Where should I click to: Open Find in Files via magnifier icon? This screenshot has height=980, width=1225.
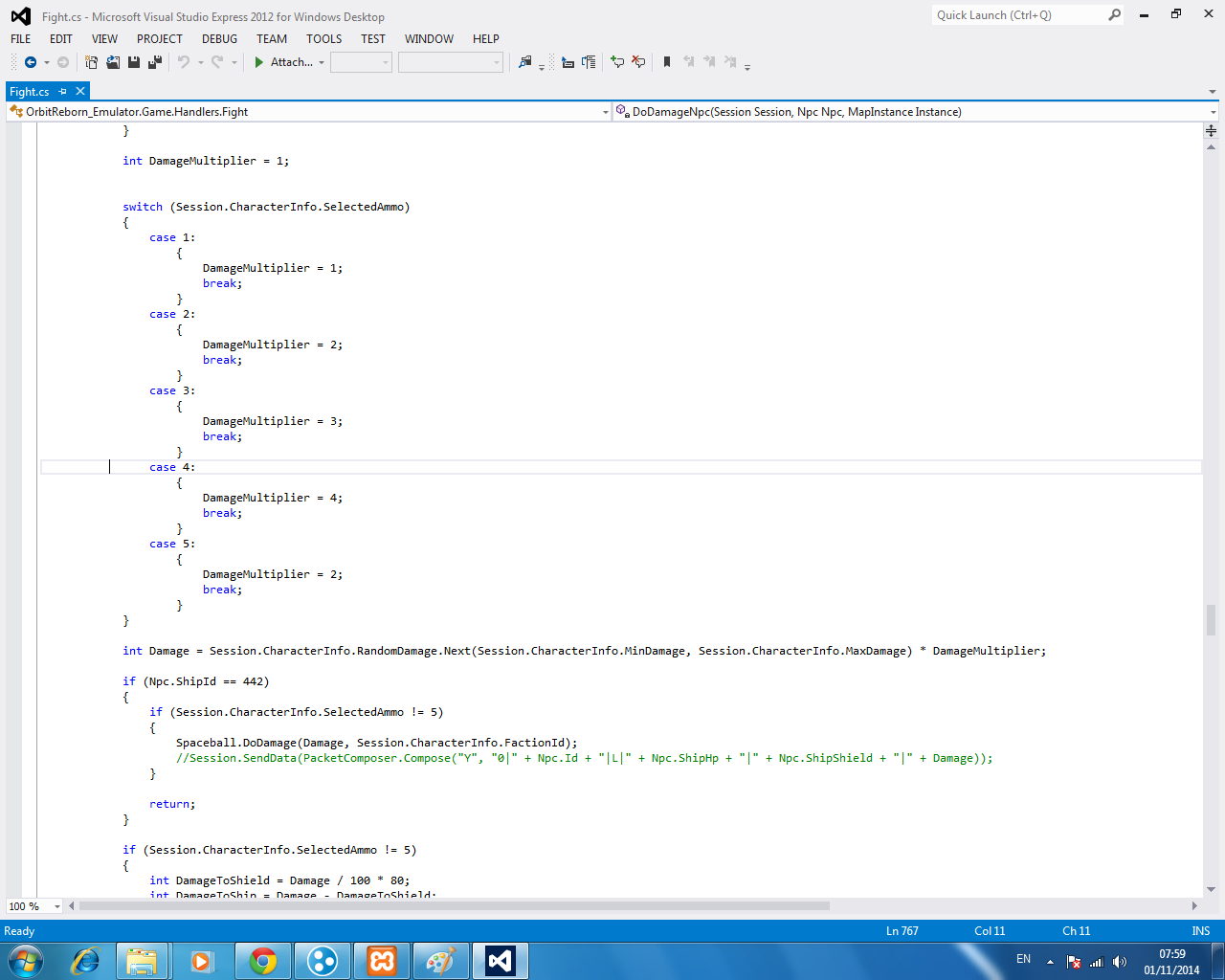(x=526, y=62)
